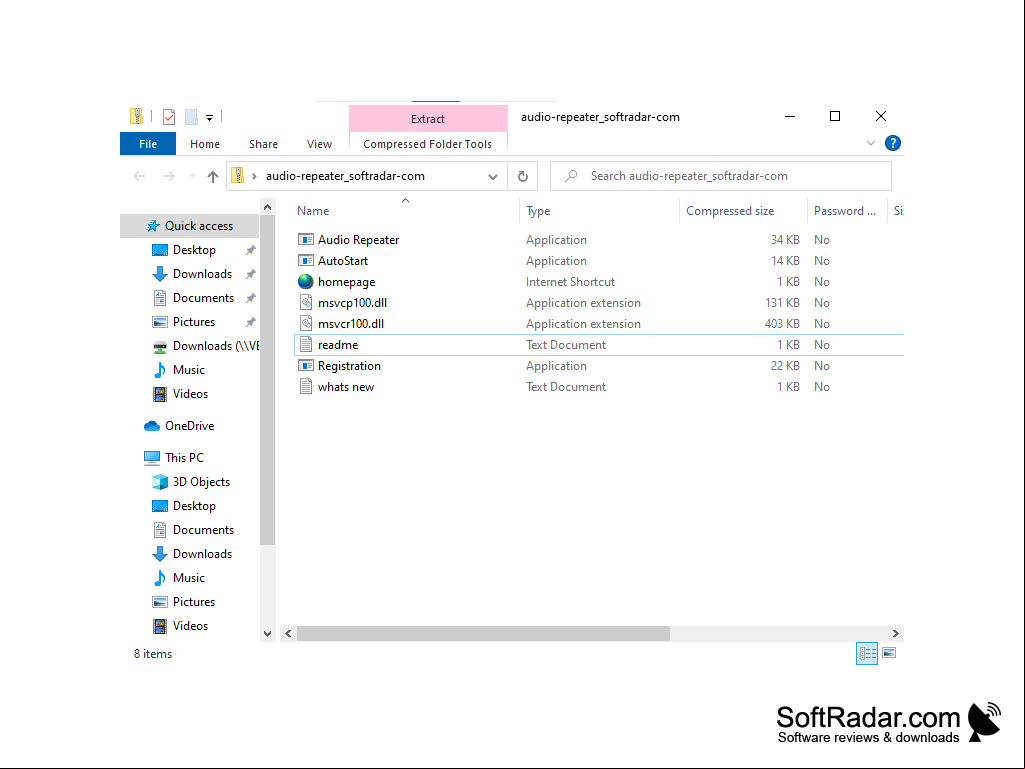Open Help with the question mark icon

[x=892, y=143]
